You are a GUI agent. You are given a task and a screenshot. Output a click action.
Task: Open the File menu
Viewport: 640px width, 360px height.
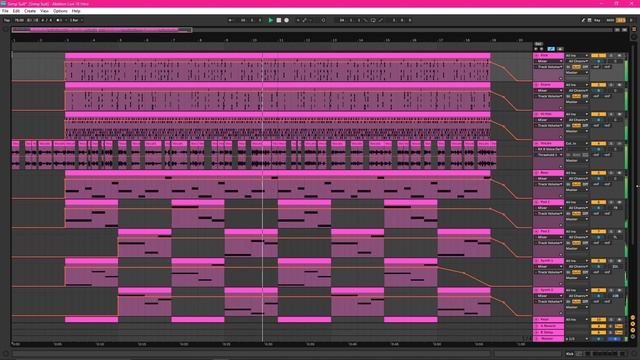[x=5, y=11]
